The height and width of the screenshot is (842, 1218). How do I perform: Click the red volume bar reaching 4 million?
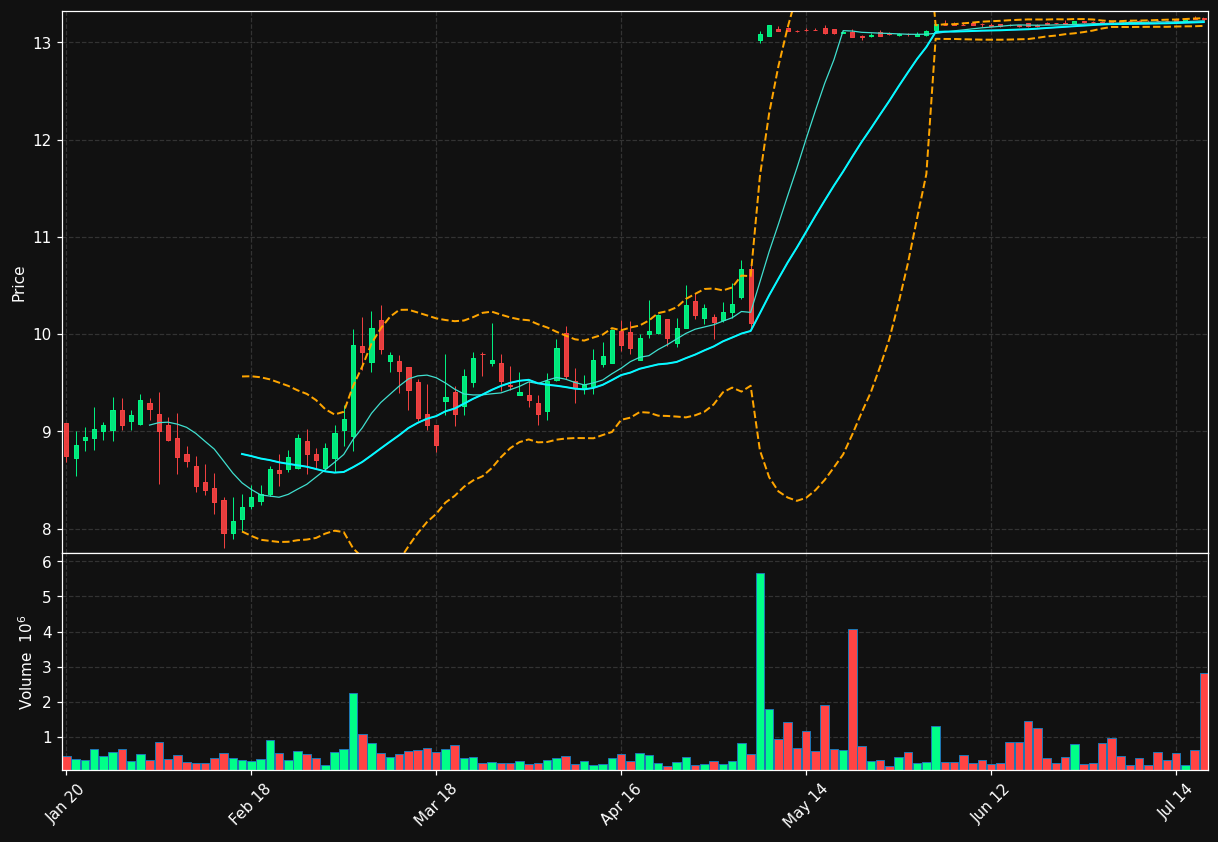point(853,699)
